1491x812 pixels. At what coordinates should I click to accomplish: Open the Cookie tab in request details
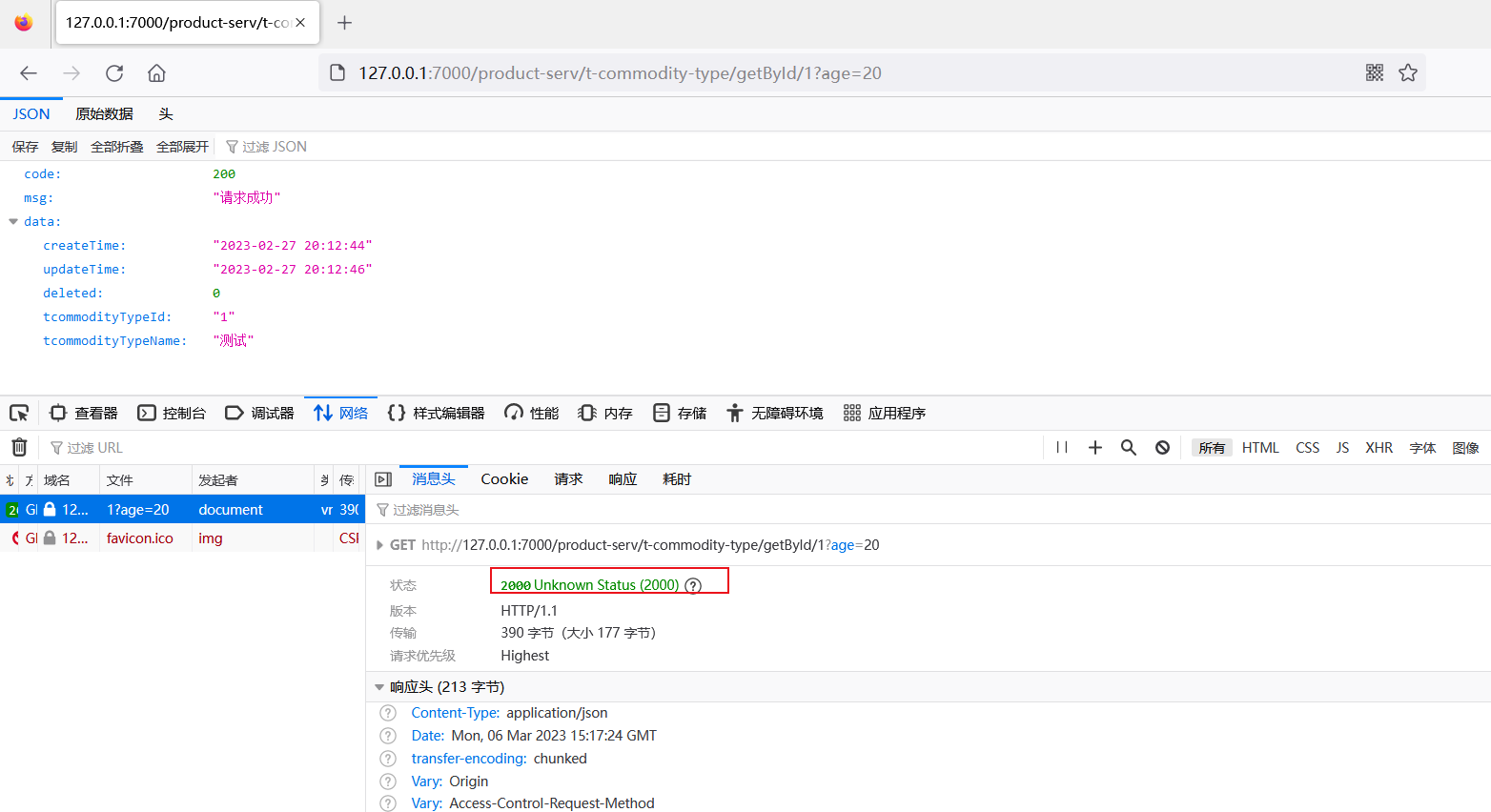(x=504, y=479)
